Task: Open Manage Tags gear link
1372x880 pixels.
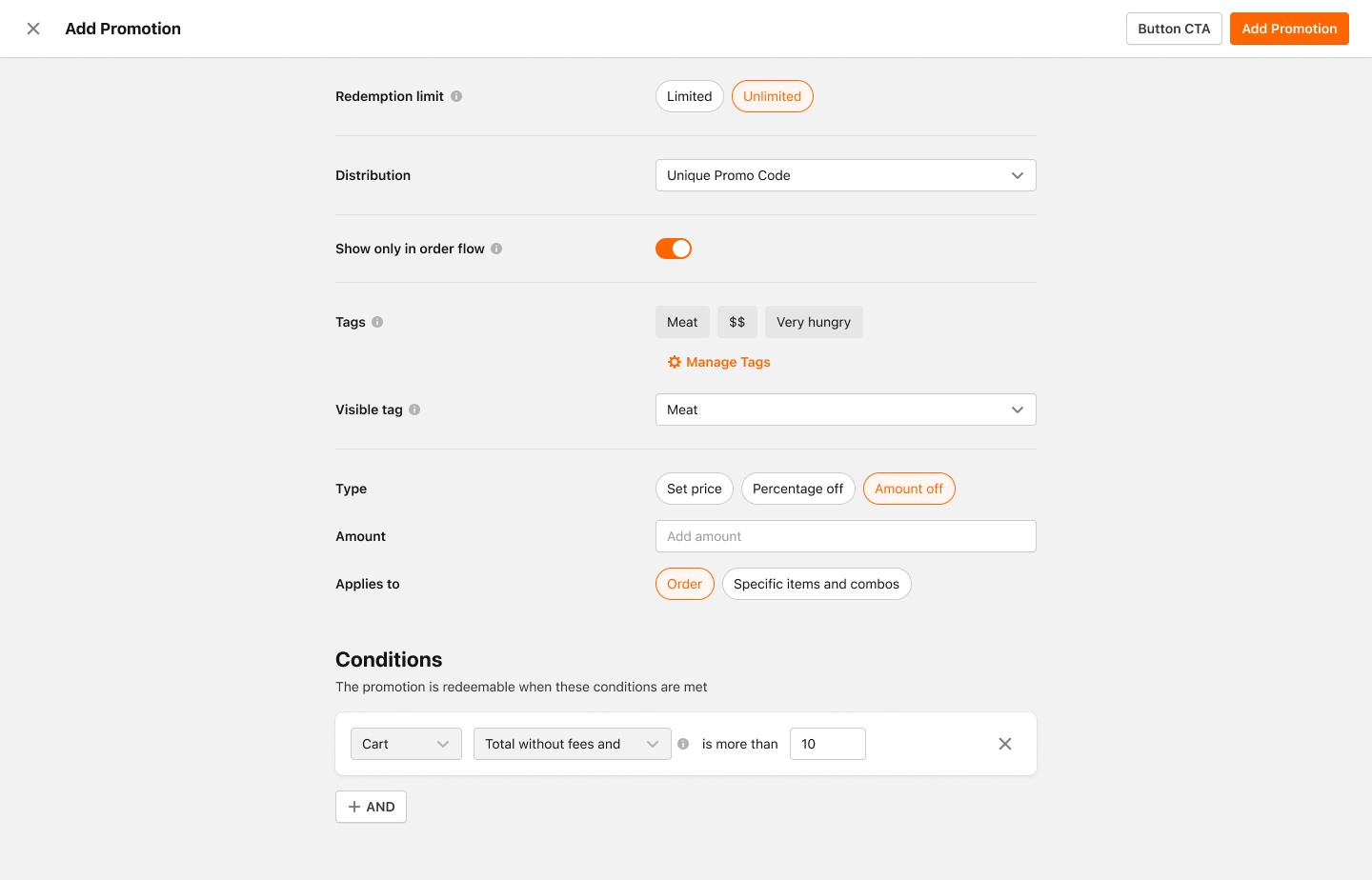Action: pyautogui.click(x=719, y=362)
